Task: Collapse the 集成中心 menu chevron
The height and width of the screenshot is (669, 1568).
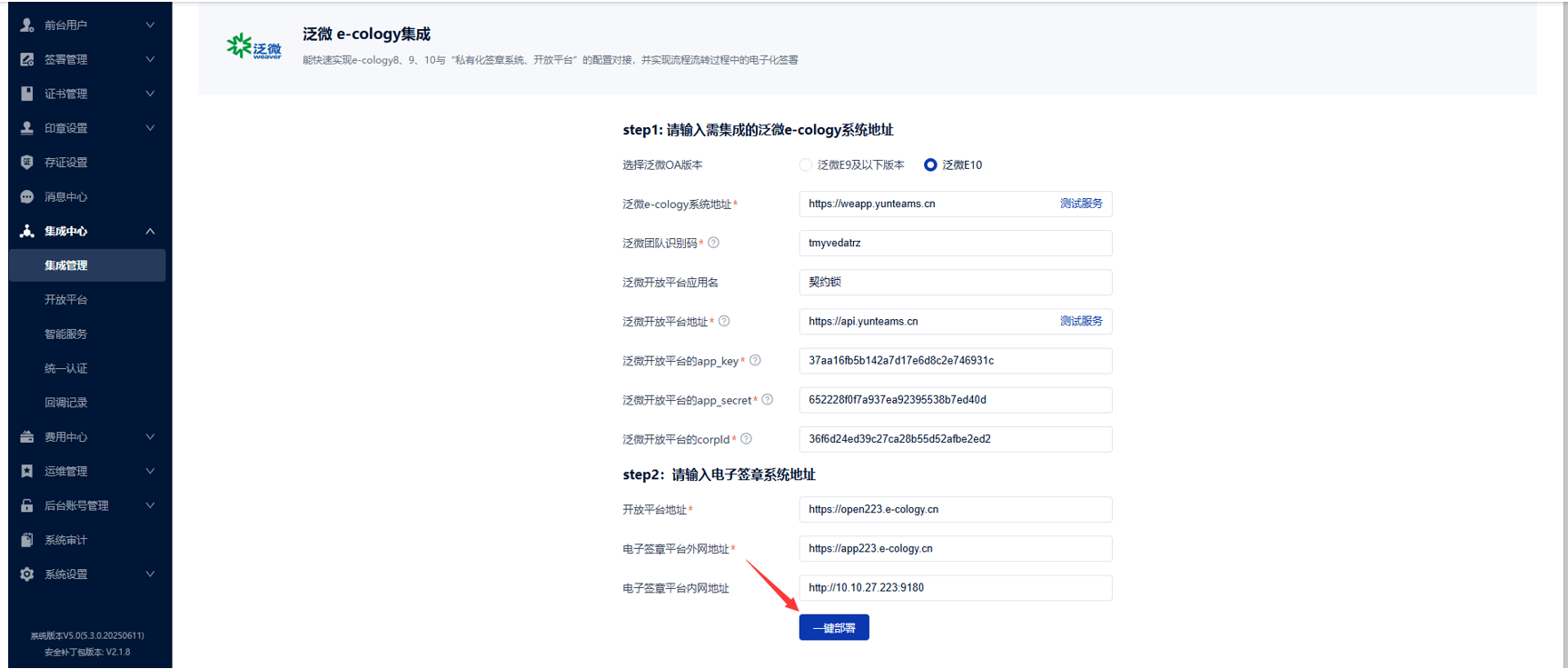Action: [150, 232]
